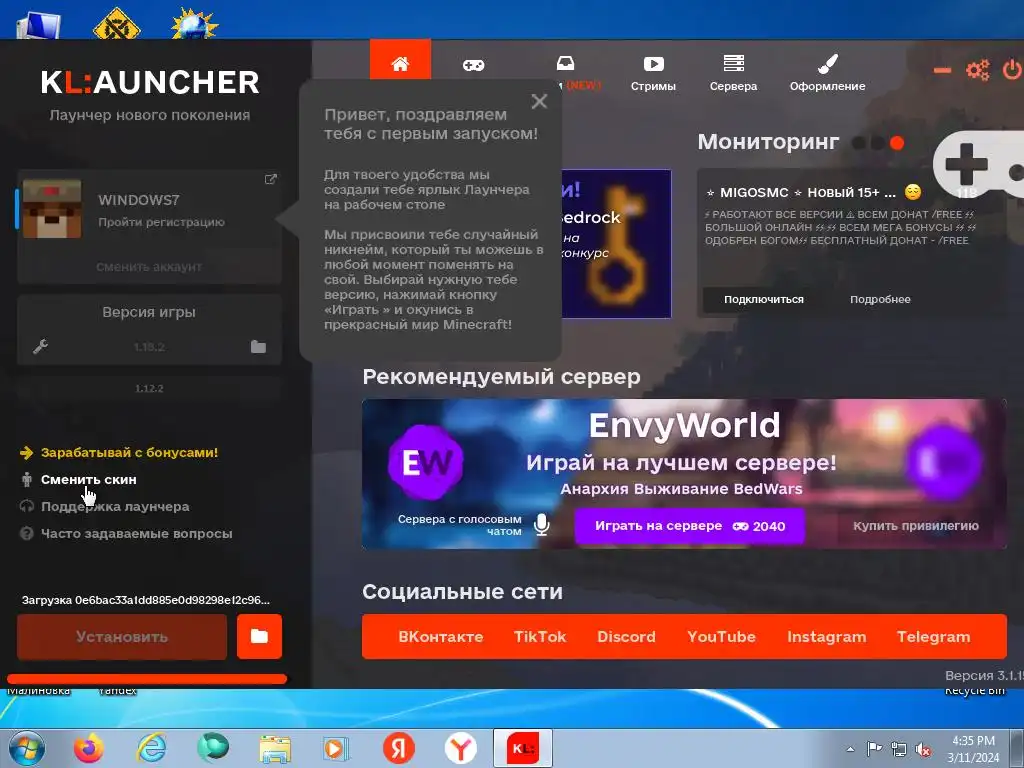Viewport: 1024px width, 768px height.
Task: Launch Firefox from taskbar
Action: pyautogui.click(x=89, y=748)
